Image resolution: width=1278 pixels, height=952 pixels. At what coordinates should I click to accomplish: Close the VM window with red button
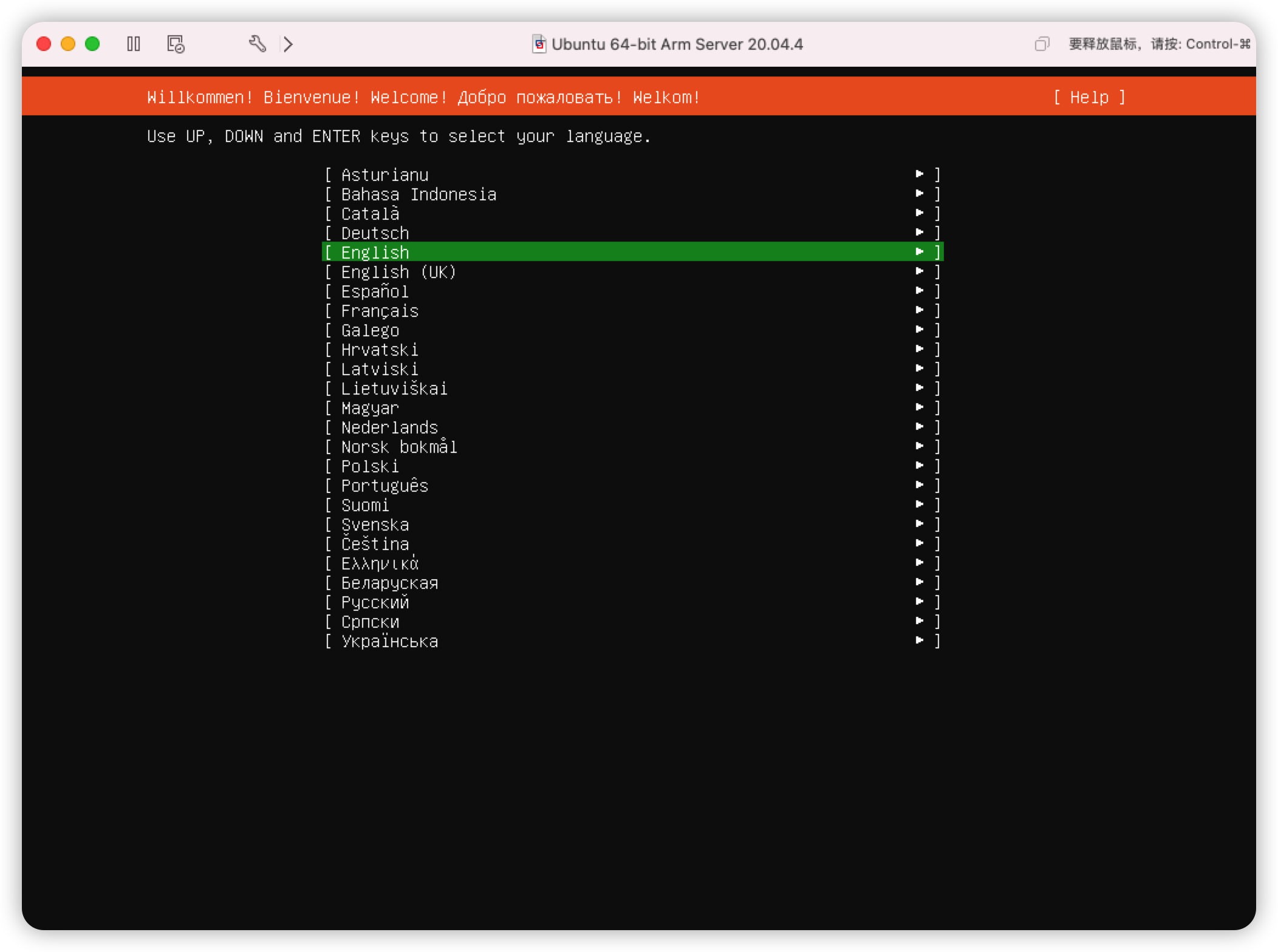pyautogui.click(x=44, y=44)
